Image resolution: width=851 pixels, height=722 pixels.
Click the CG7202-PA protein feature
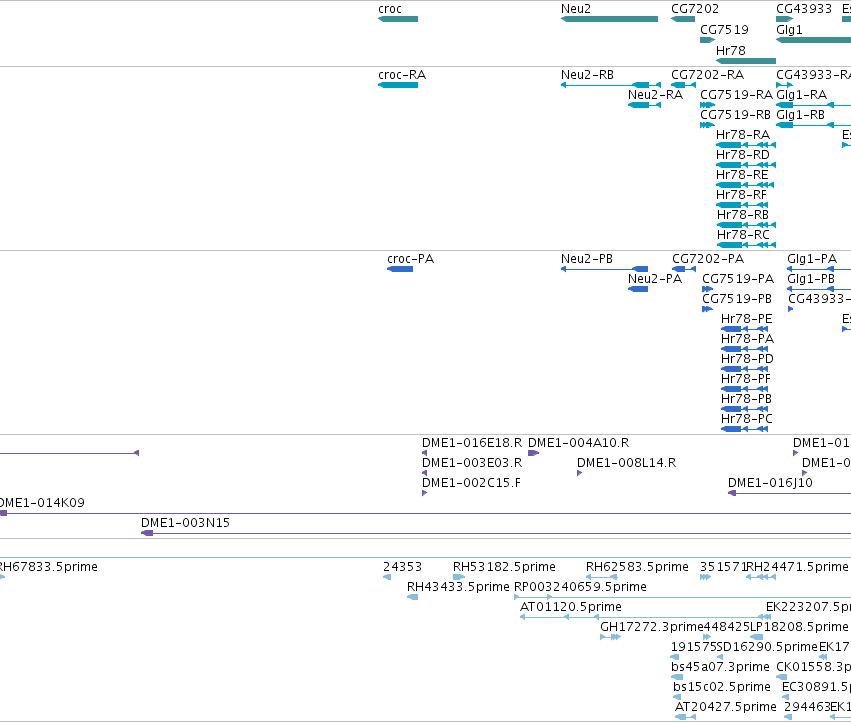click(x=684, y=269)
